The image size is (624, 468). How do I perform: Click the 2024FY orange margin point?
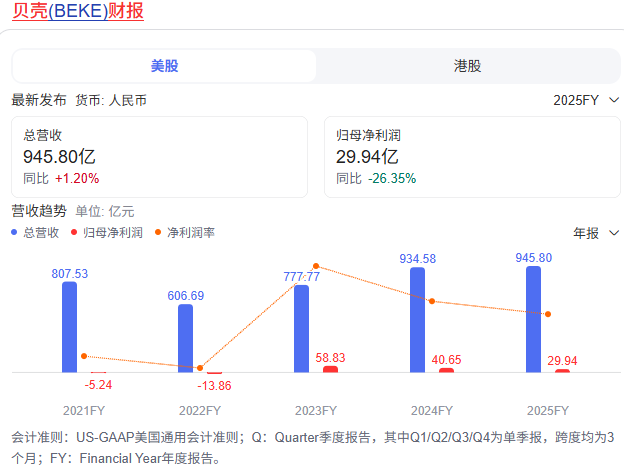click(x=432, y=301)
